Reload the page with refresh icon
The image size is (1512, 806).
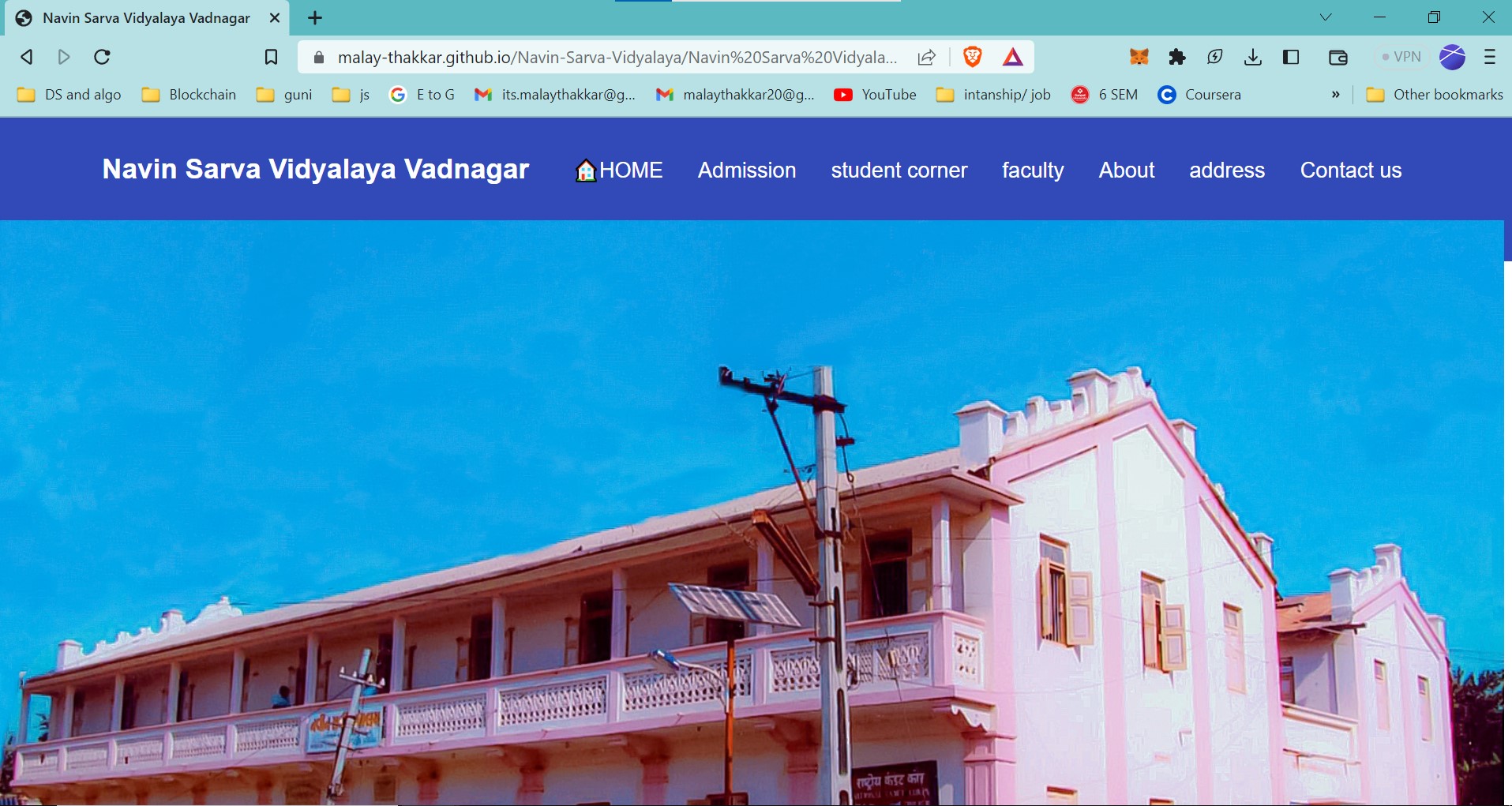(103, 57)
